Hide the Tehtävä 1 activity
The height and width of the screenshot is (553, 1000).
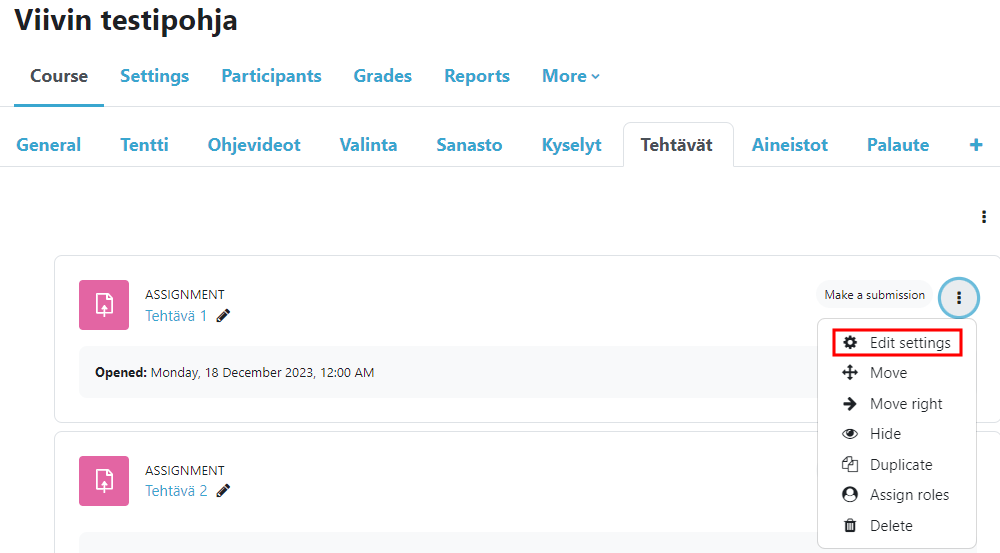pos(884,434)
